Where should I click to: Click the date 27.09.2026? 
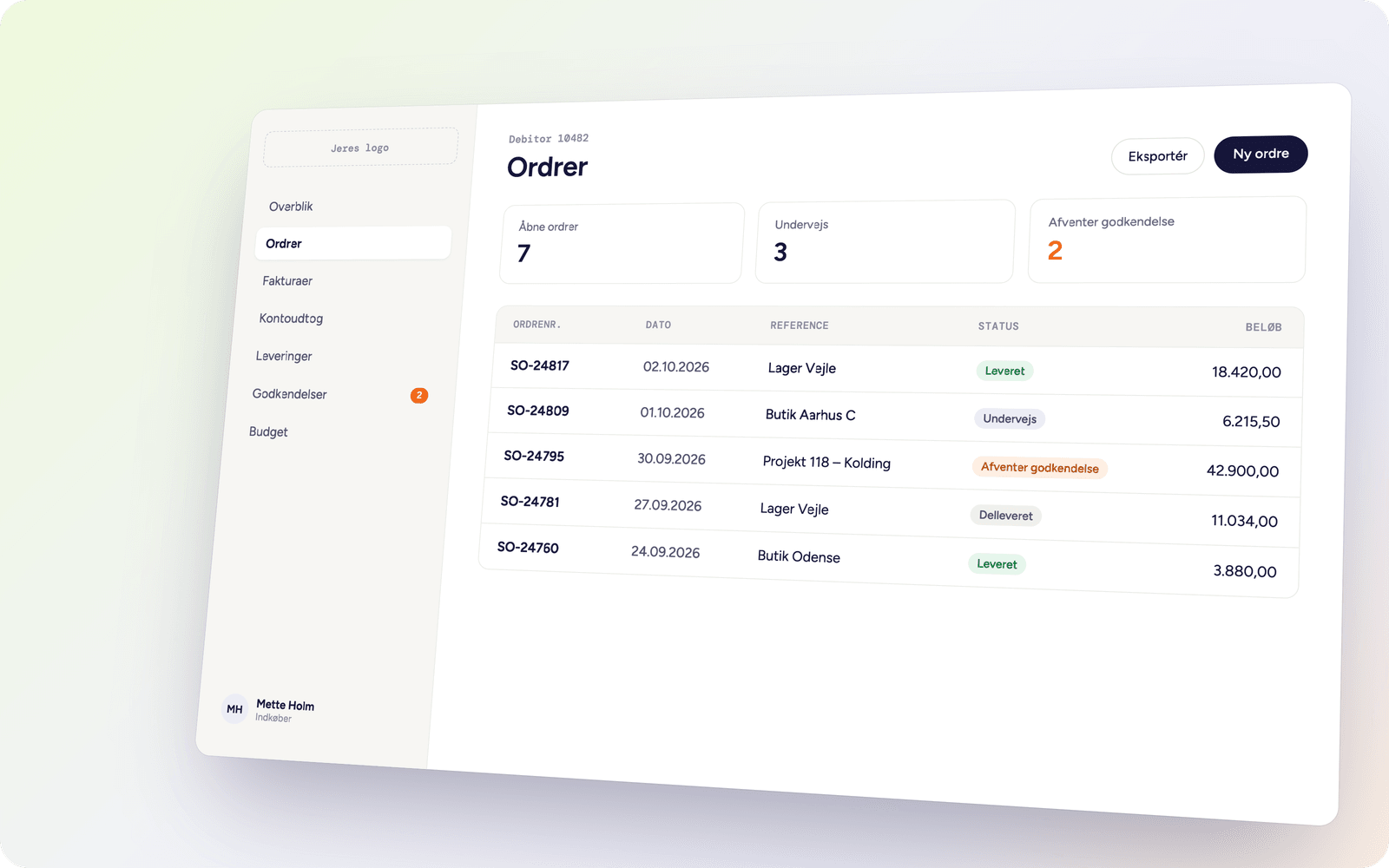(x=668, y=505)
